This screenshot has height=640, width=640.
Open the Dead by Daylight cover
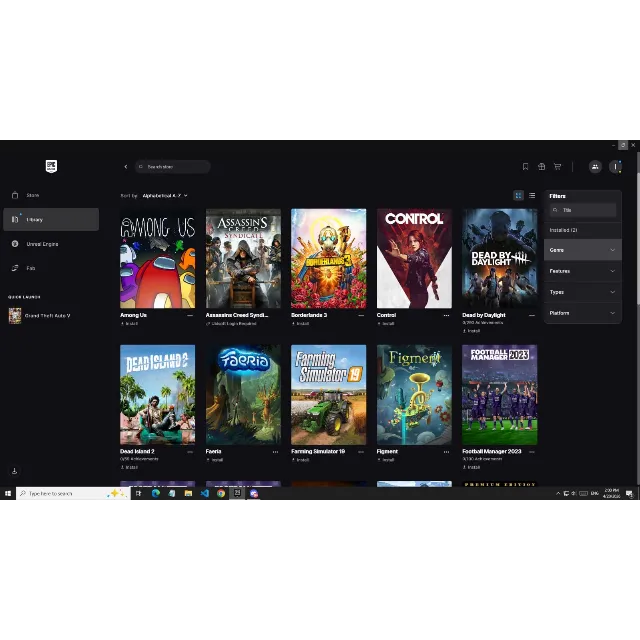tap(500, 258)
